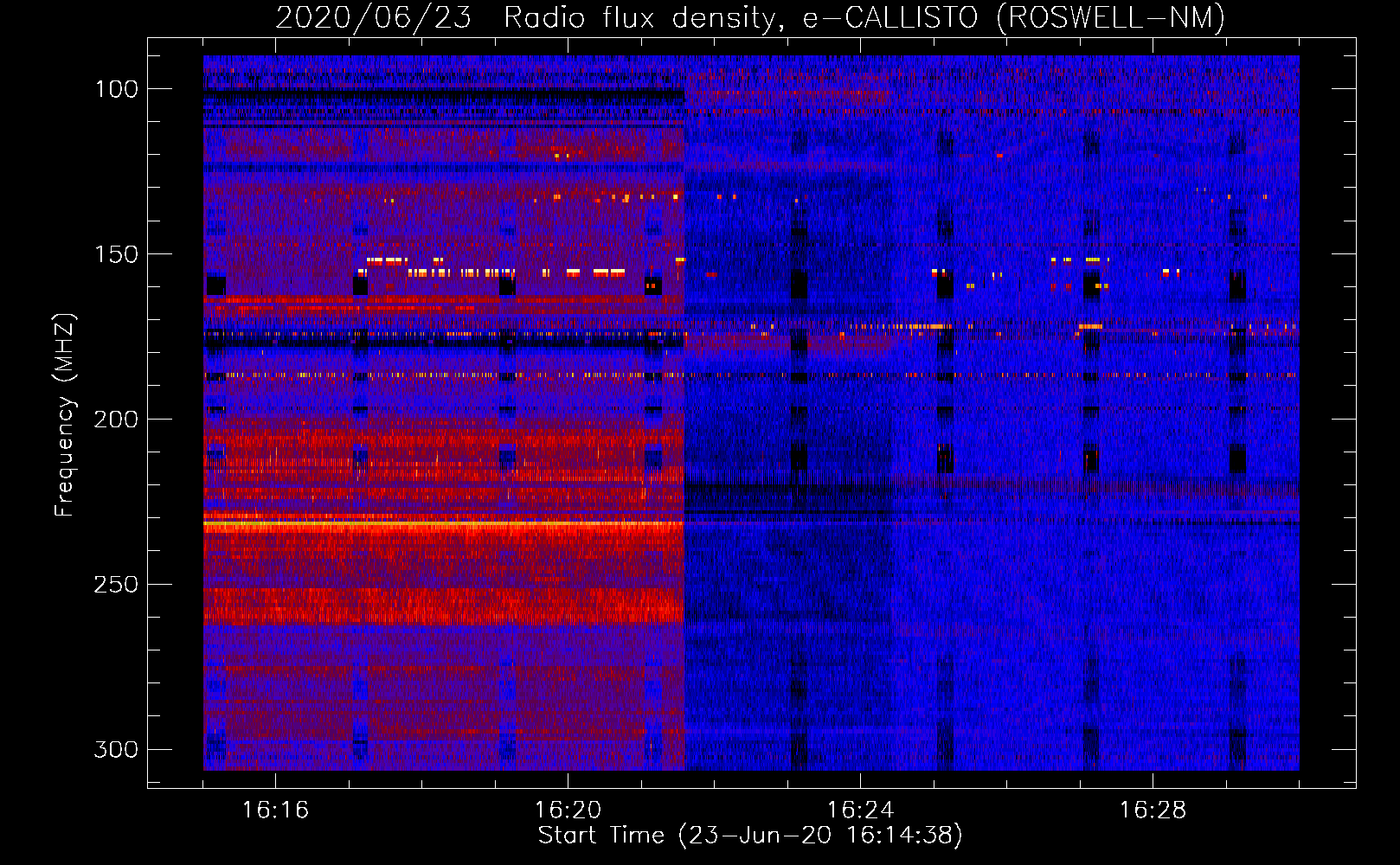This screenshot has width=1400, height=865.
Task: Click the plot title "2020/06/23 Radio flux density, e-CALLISTO (ROSWELL-NM)"
Action: coord(750,17)
